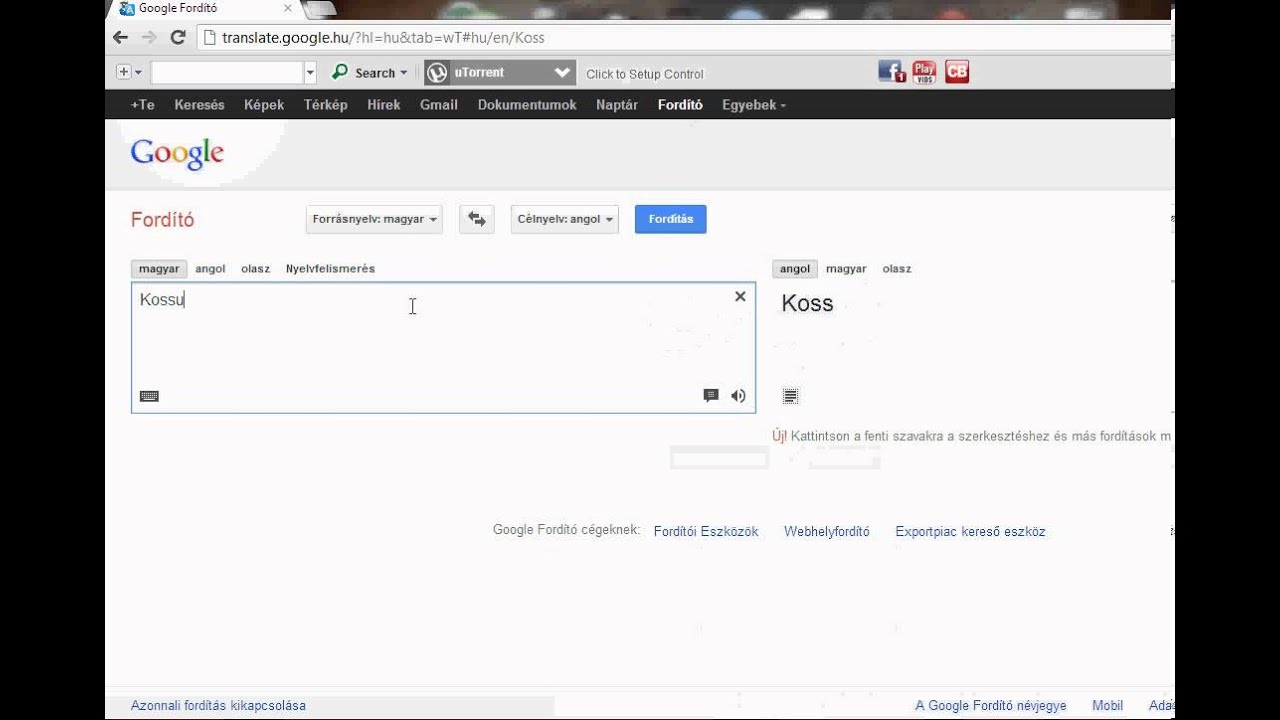The width and height of the screenshot is (1280, 720).
Task: Expand the Forrásnyelv: magyar dropdown
Action: tap(375, 219)
